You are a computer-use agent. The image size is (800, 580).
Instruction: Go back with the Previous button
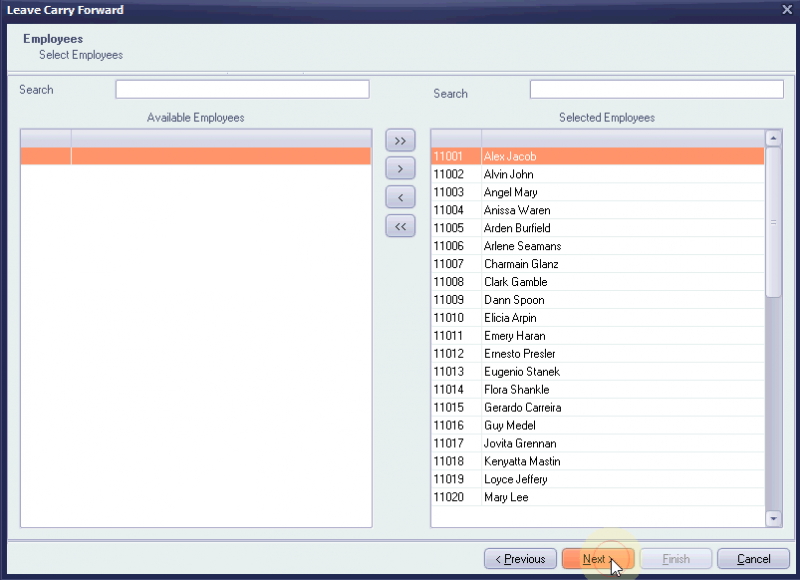[520, 559]
